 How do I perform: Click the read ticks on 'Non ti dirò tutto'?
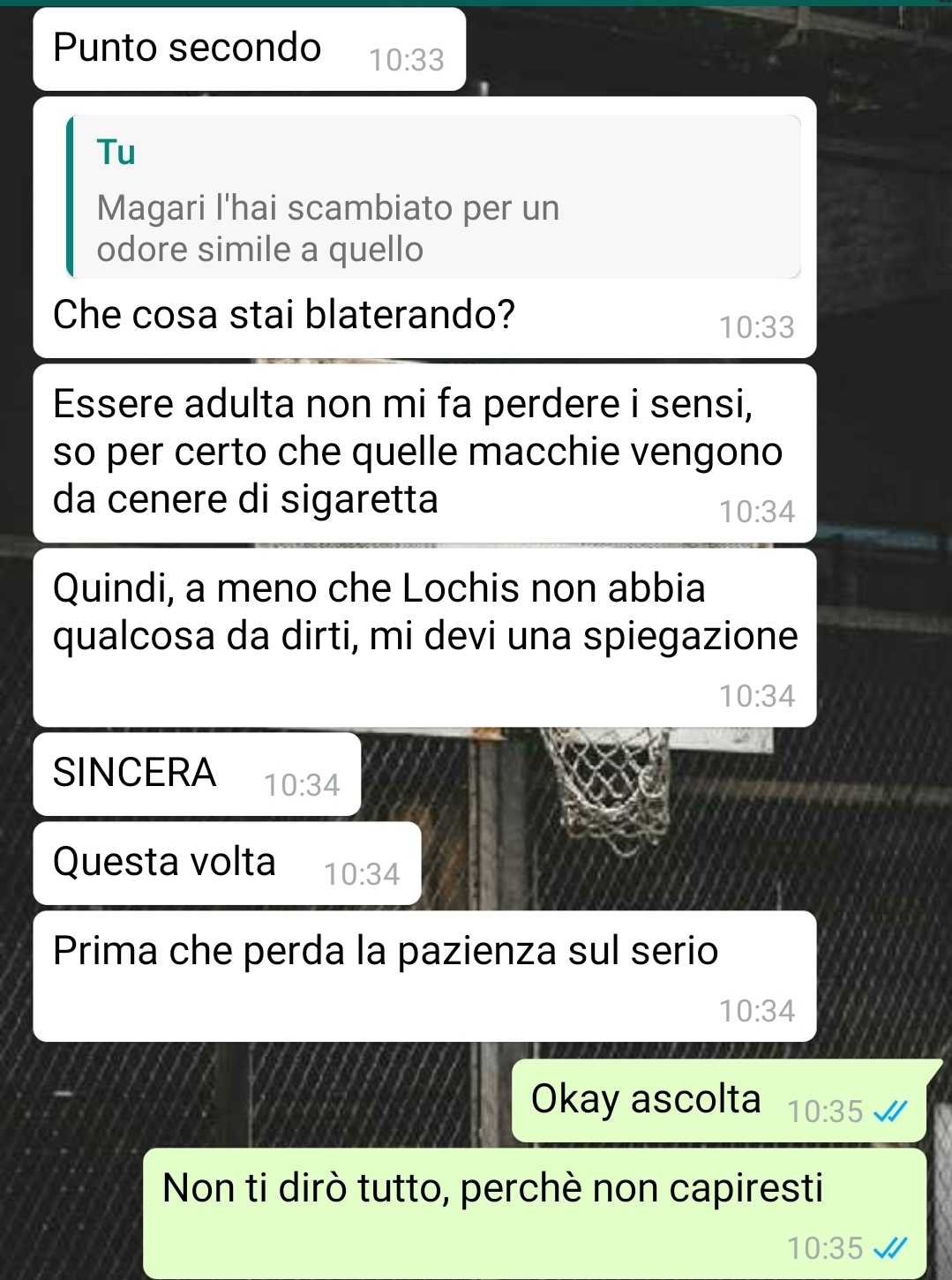890,1249
